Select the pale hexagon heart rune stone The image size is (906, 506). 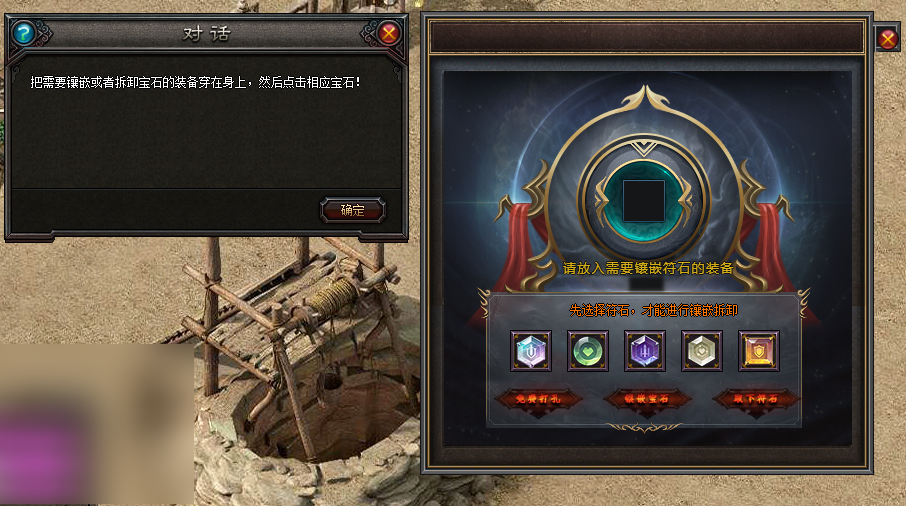701,351
